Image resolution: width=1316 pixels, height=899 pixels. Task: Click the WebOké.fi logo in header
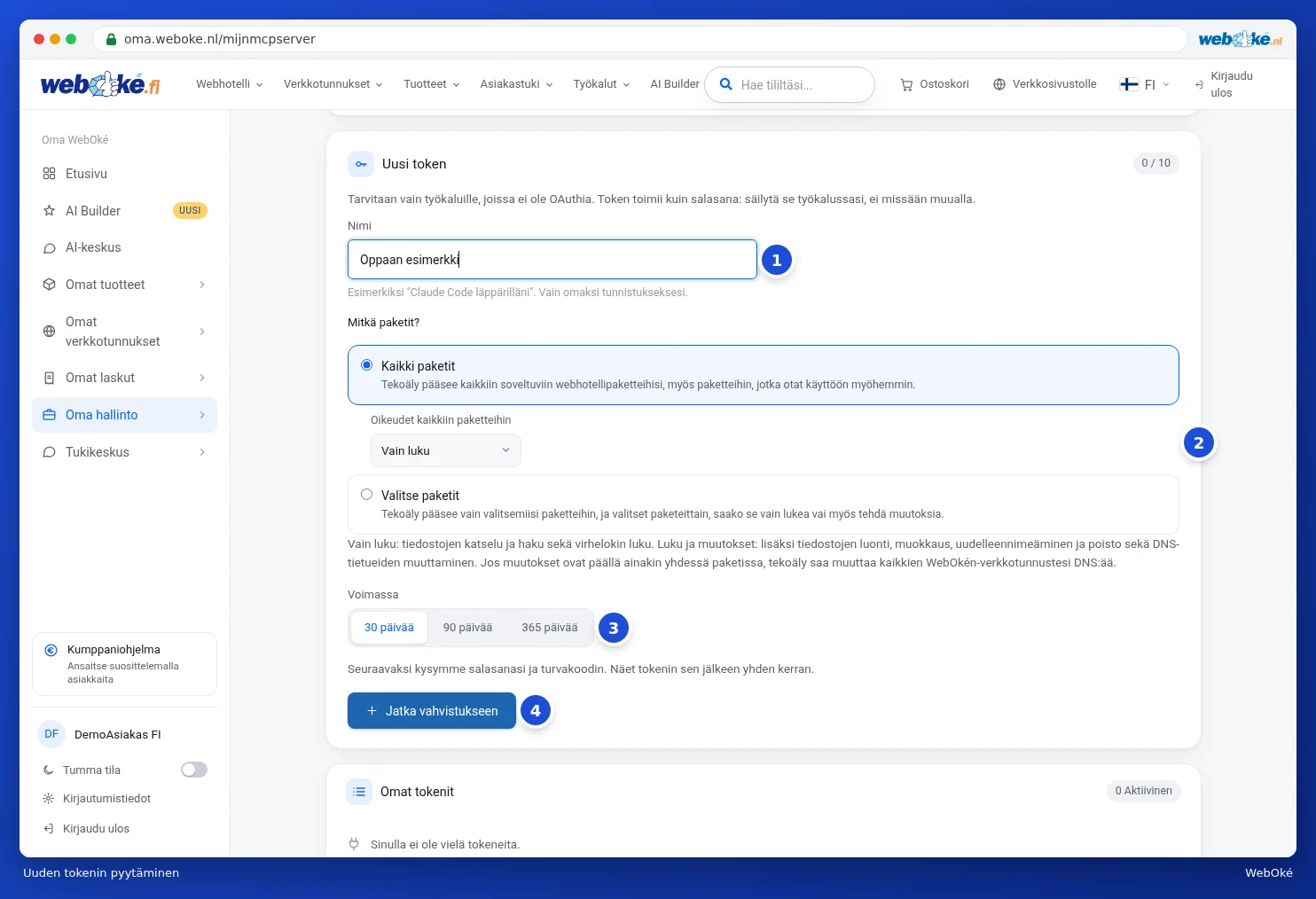click(100, 84)
